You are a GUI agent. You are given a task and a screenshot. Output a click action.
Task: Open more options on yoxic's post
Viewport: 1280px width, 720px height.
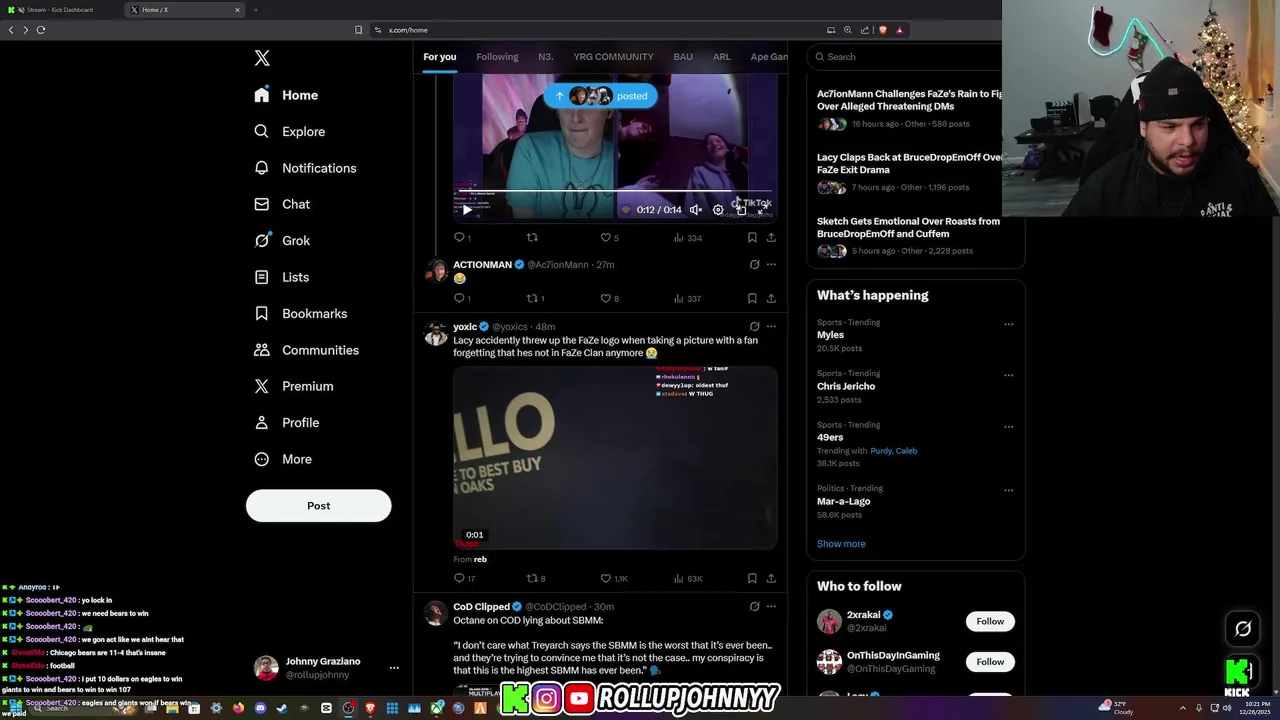pos(771,326)
